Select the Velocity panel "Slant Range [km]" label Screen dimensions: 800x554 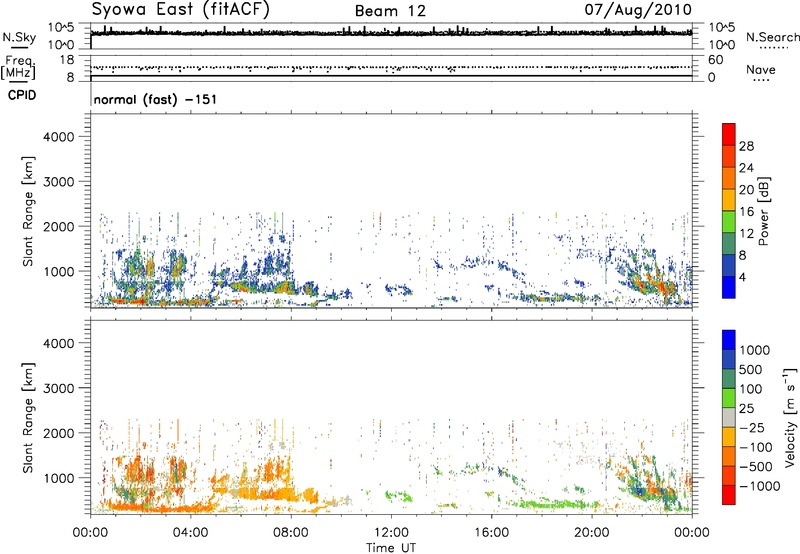(28, 418)
